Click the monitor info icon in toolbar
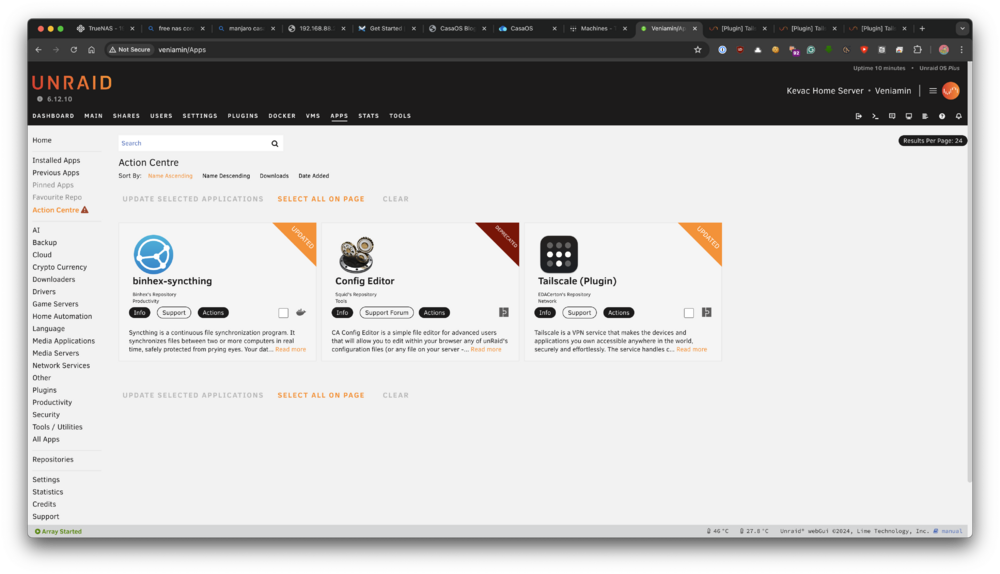1000x574 pixels. [x=908, y=116]
